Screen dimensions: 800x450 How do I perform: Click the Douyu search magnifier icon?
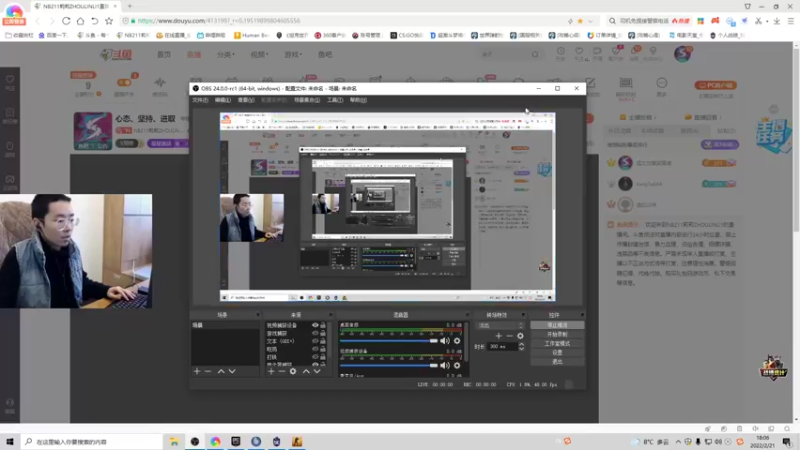pyautogui.click(x=535, y=54)
